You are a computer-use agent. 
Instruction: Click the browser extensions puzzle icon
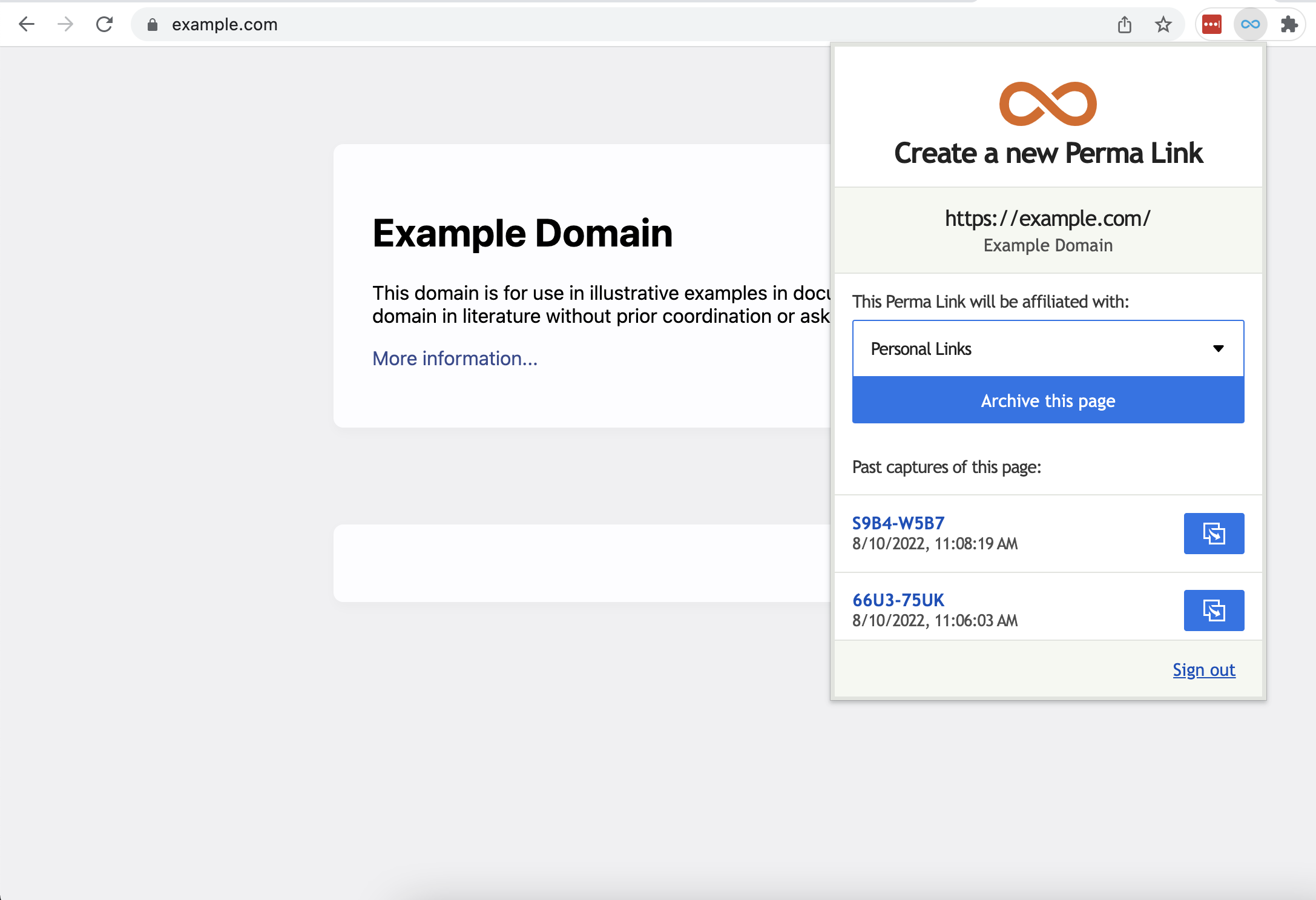coord(1289,24)
